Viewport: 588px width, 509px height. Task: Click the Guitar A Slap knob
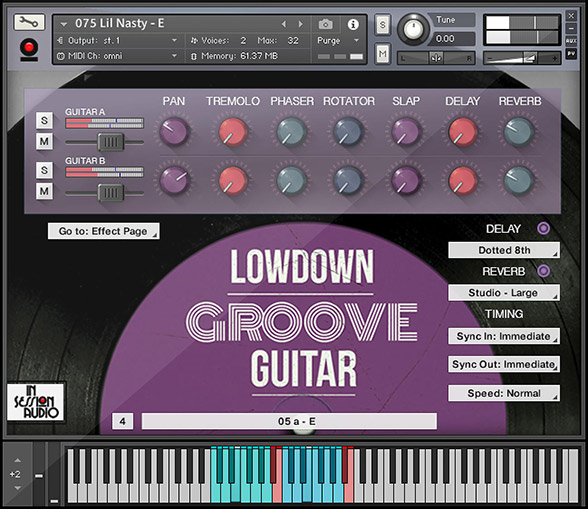405,131
